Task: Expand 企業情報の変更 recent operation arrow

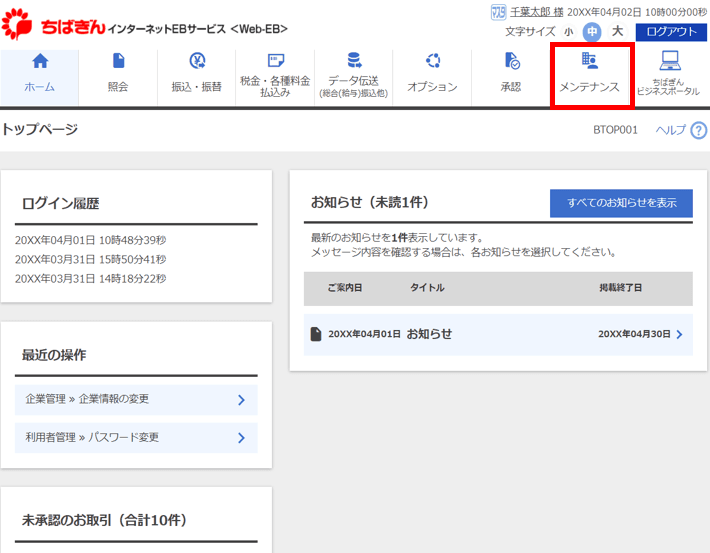Action: coord(241,399)
